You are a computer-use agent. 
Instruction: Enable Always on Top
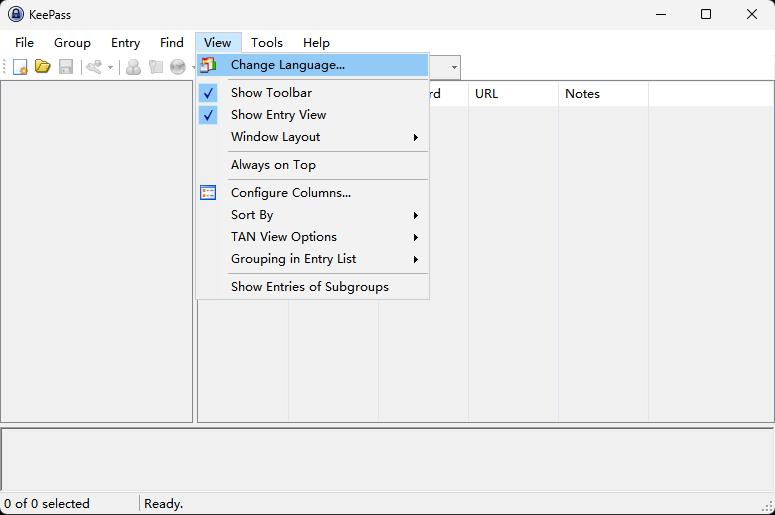coord(273,165)
